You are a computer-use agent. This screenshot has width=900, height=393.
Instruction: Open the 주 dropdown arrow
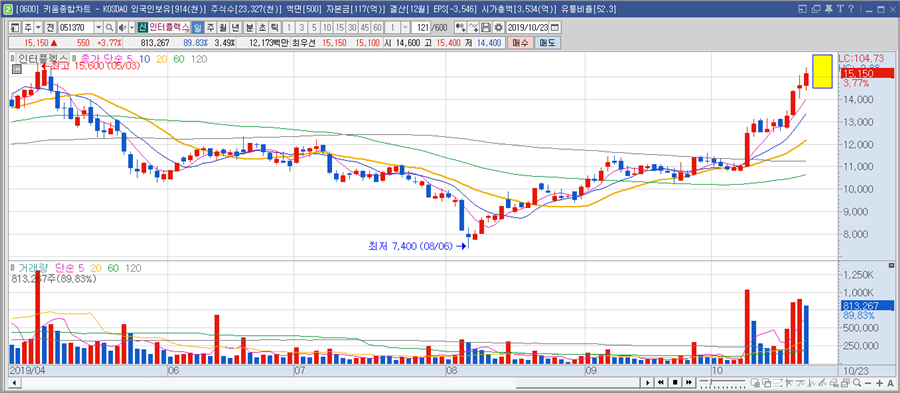point(38,28)
